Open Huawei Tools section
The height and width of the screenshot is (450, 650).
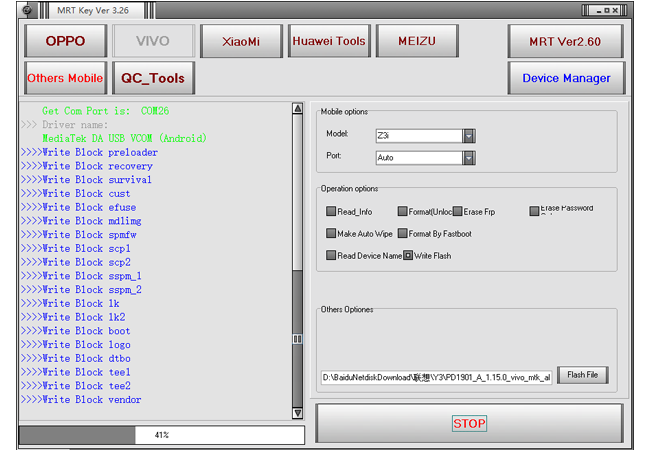[329, 41]
